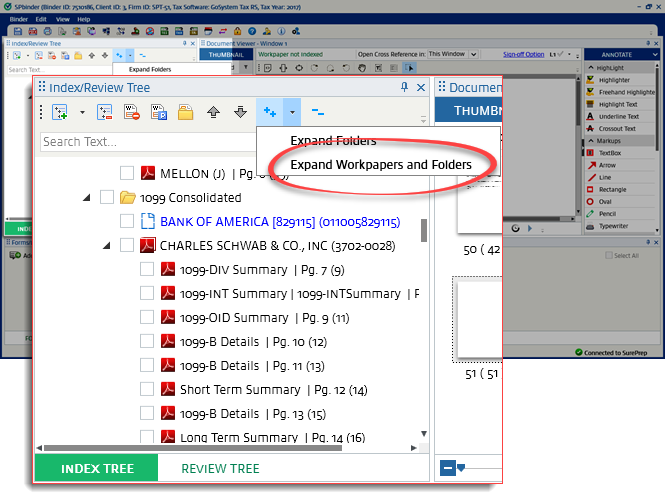Open the Edit menu
Screen dimensions: 665x499
pos(41,19)
